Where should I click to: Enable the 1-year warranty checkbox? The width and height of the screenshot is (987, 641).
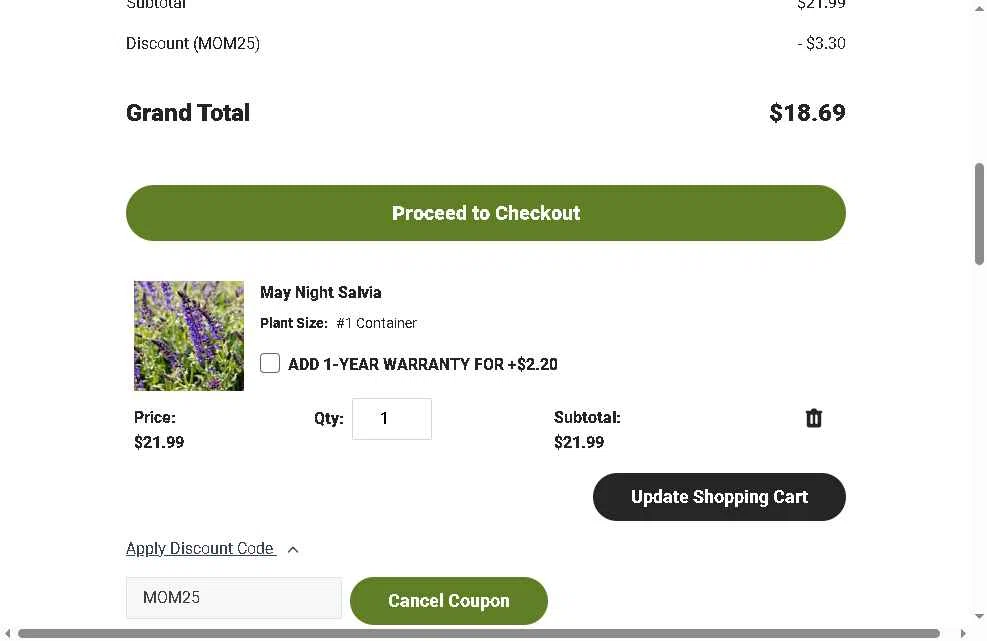[x=270, y=363]
